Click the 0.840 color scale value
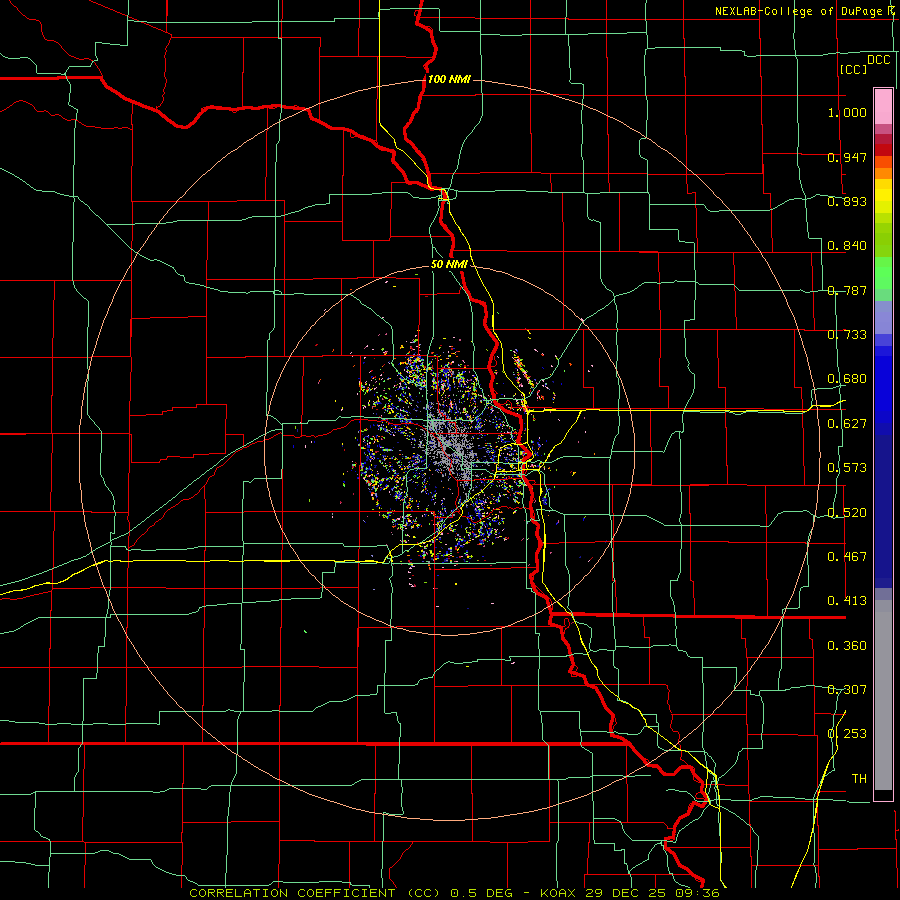 pyautogui.click(x=847, y=246)
